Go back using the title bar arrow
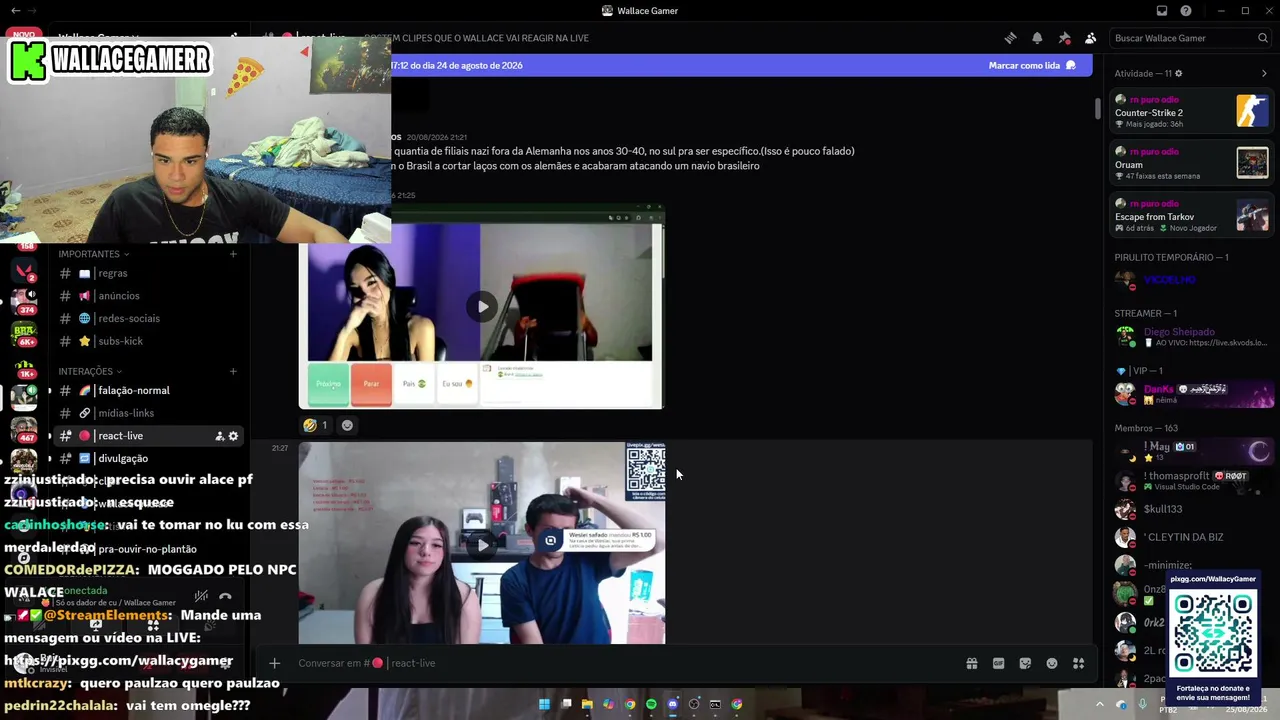The height and width of the screenshot is (720, 1280). (15, 11)
